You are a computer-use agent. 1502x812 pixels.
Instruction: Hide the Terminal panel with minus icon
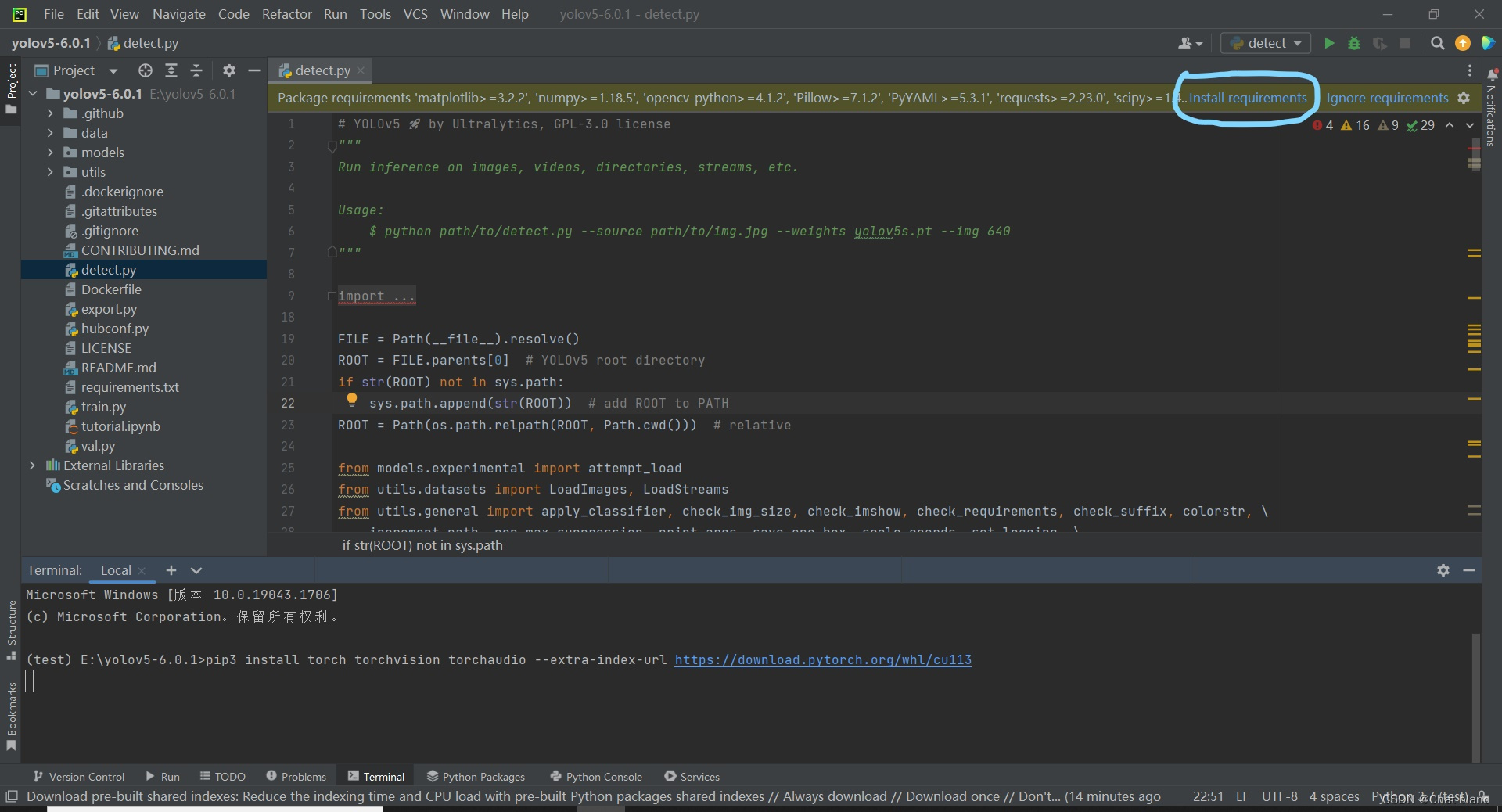click(1469, 570)
